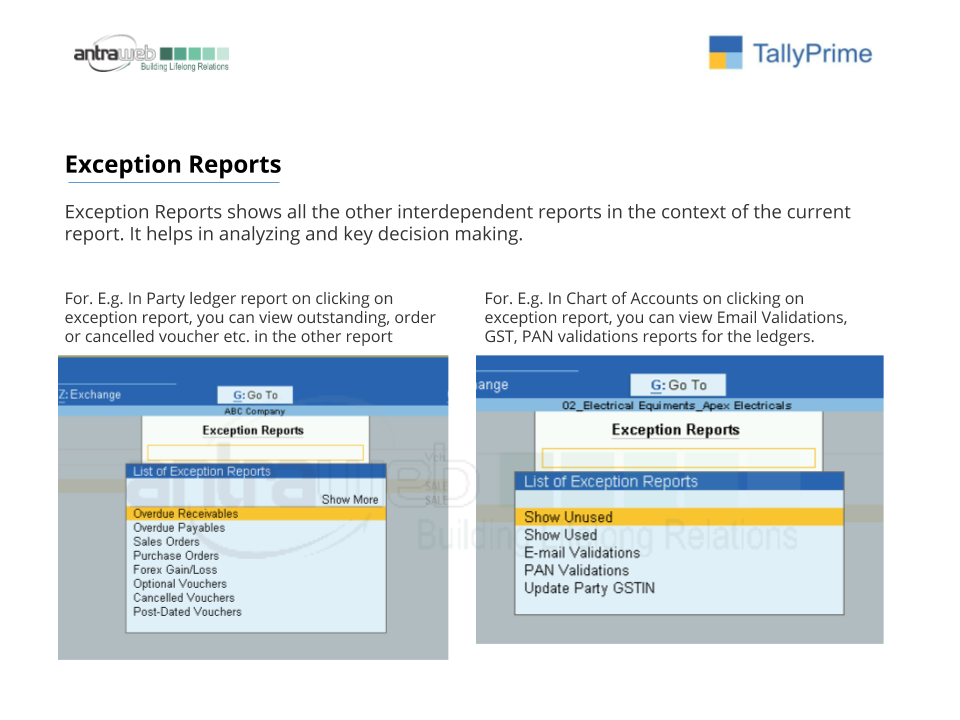Click G: Go To in left screenshot
Image resolution: width=960 pixels, height=720 pixels.
(x=255, y=395)
